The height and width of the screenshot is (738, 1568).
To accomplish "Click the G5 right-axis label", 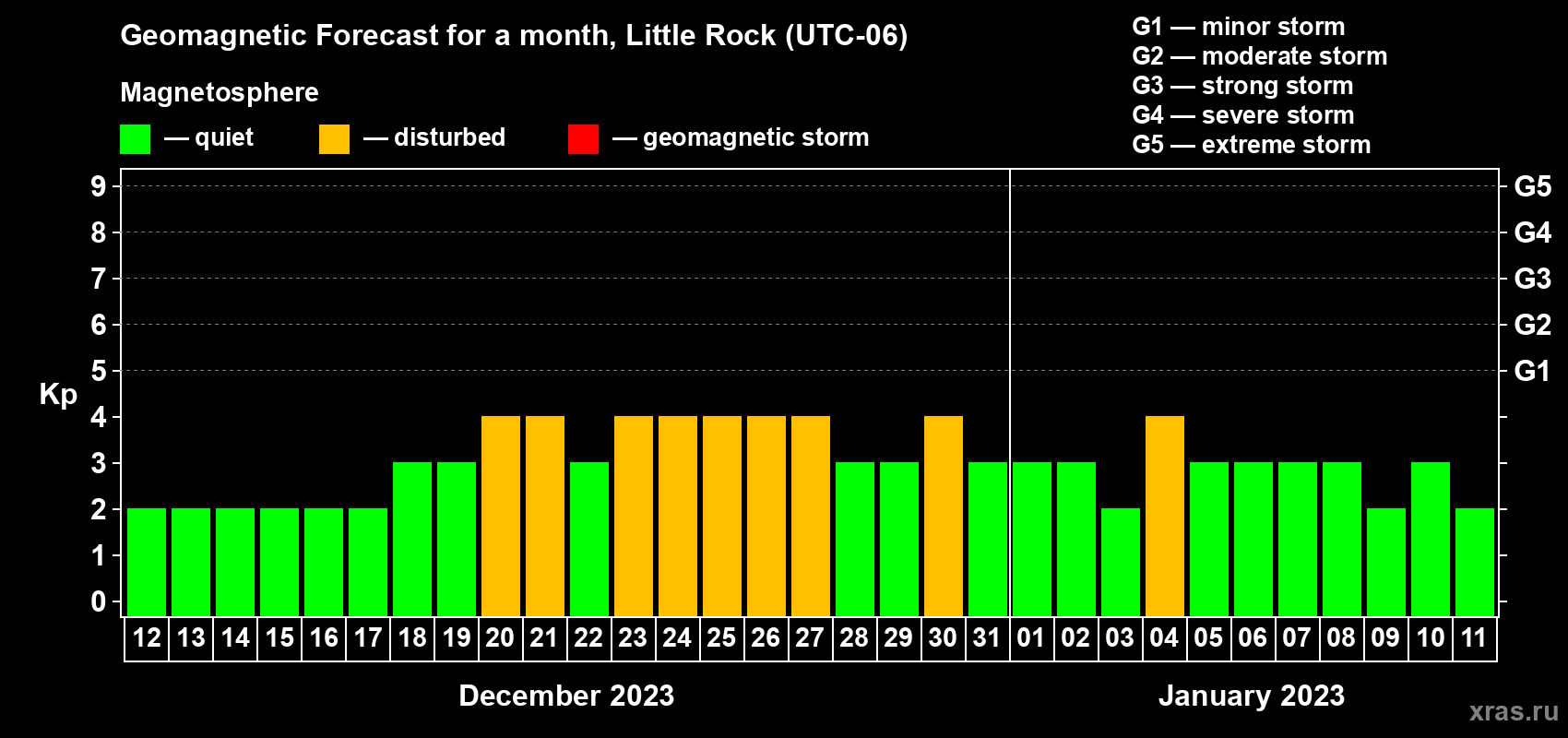I will click(x=1533, y=186).
